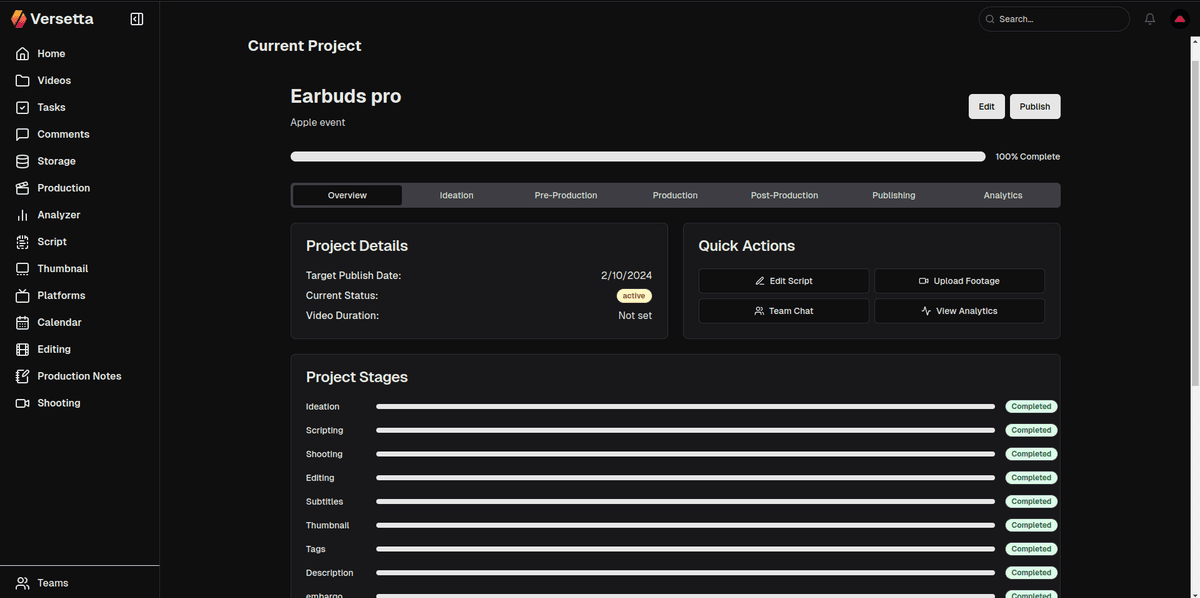
Task: Click the Description stage label
Action: pyautogui.click(x=330, y=573)
